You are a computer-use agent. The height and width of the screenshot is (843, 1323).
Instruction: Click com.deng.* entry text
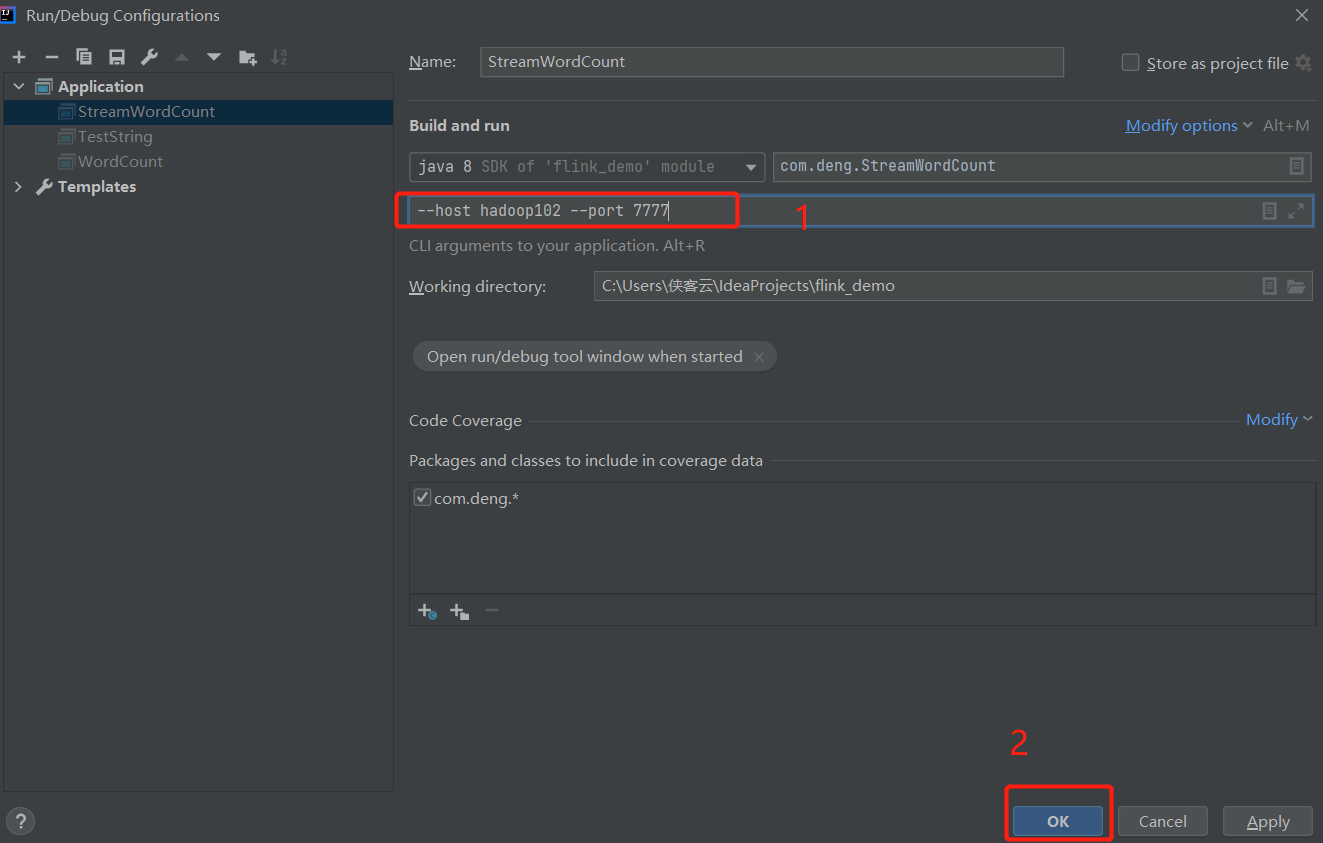(x=476, y=498)
